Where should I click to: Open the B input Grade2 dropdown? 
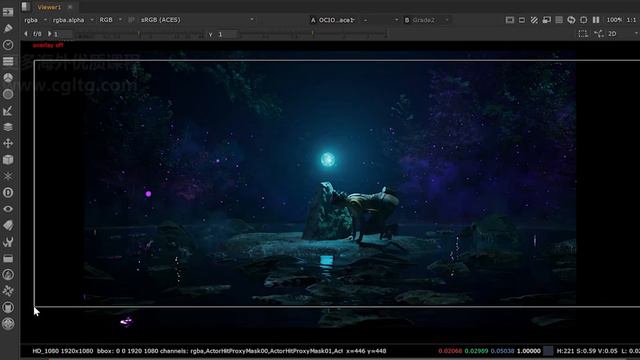(427, 20)
